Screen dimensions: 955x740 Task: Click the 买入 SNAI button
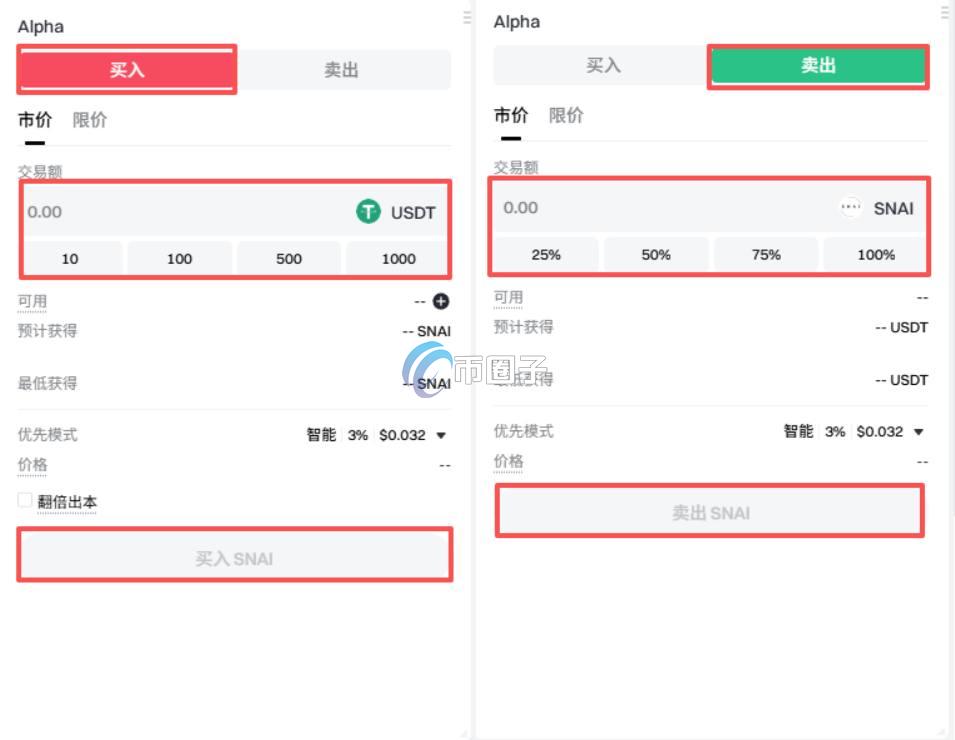(234, 555)
